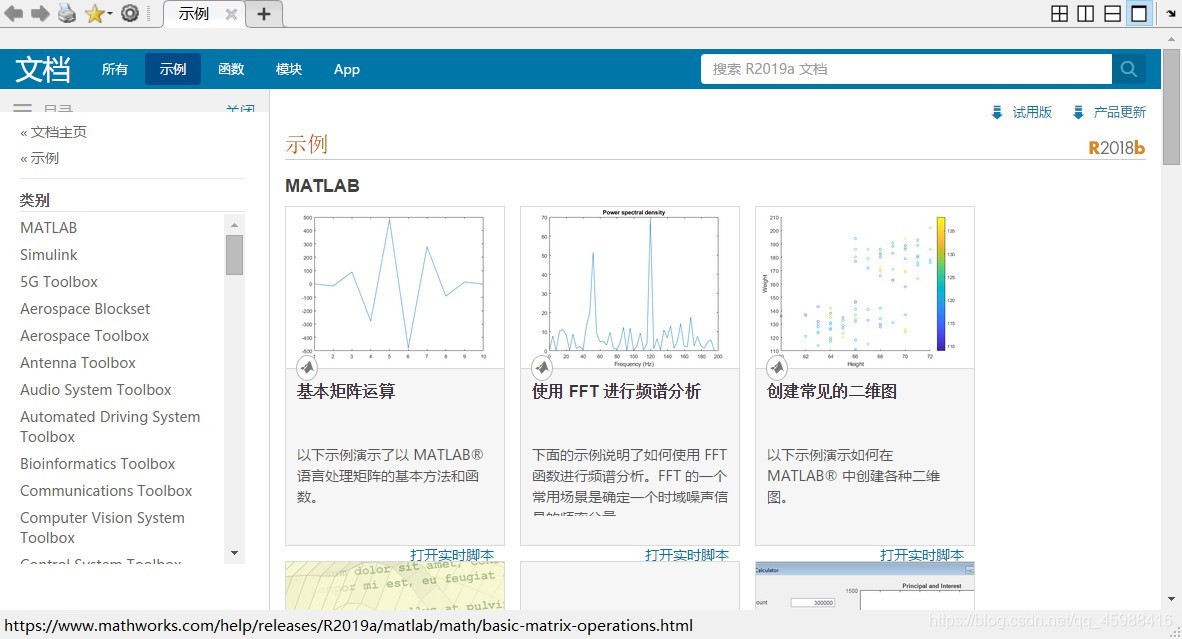Select Audio System Toolbox category

(96, 390)
